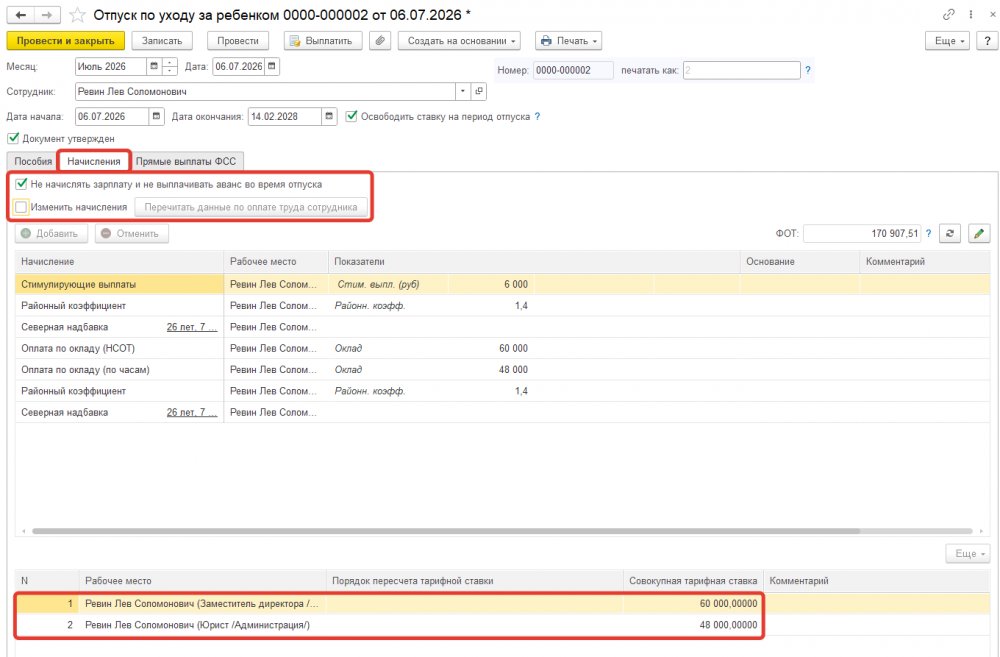This screenshot has width=1000, height=657.
Task: Go back with the left arrow
Action: pos(20,15)
